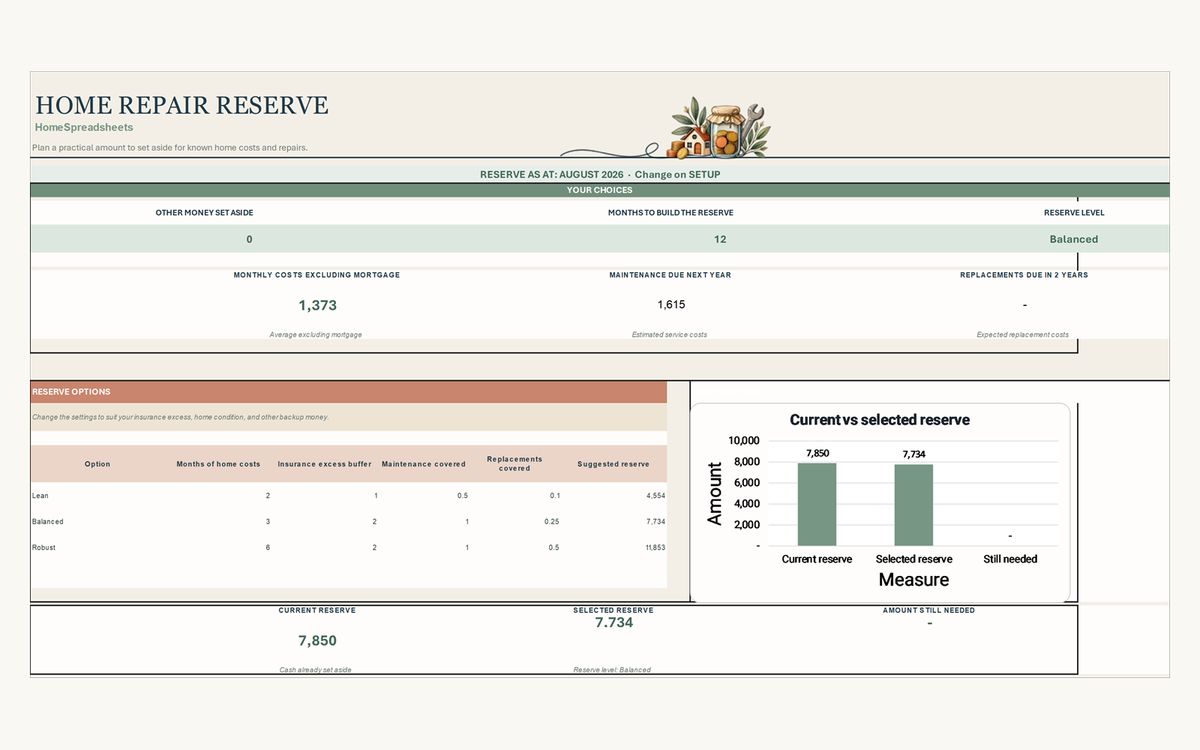Click the HomeSpreadsheets brand link
The image size is (1200, 750).
pos(84,127)
